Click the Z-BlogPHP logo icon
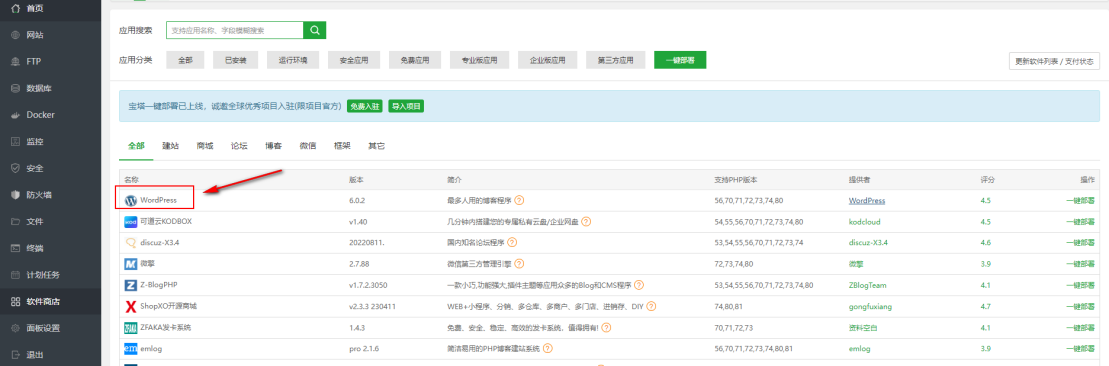 click(x=130, y=285)
